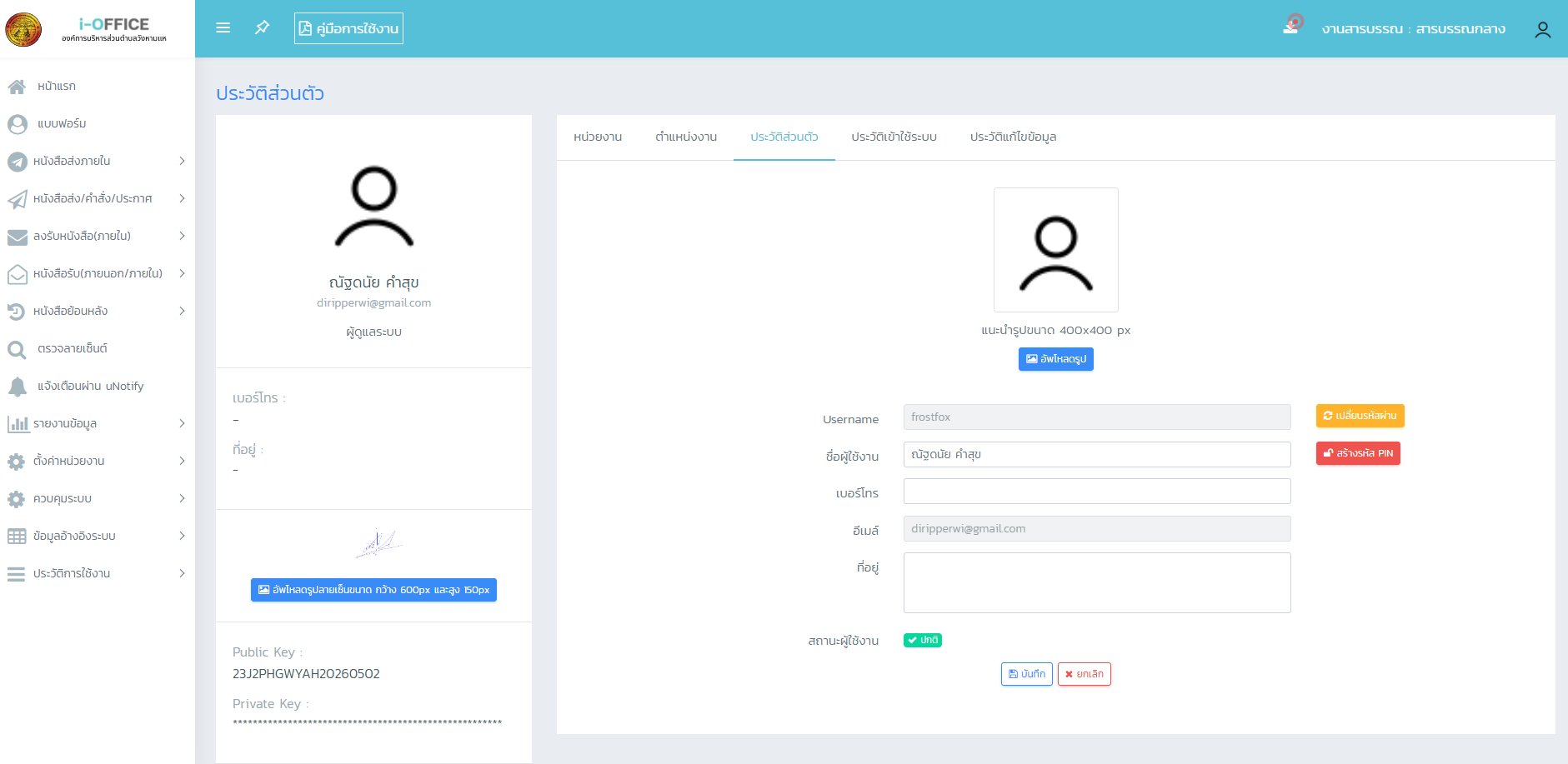
Task: Click the i-OFFICE organization logo
Action: click(x=23, y=29)
